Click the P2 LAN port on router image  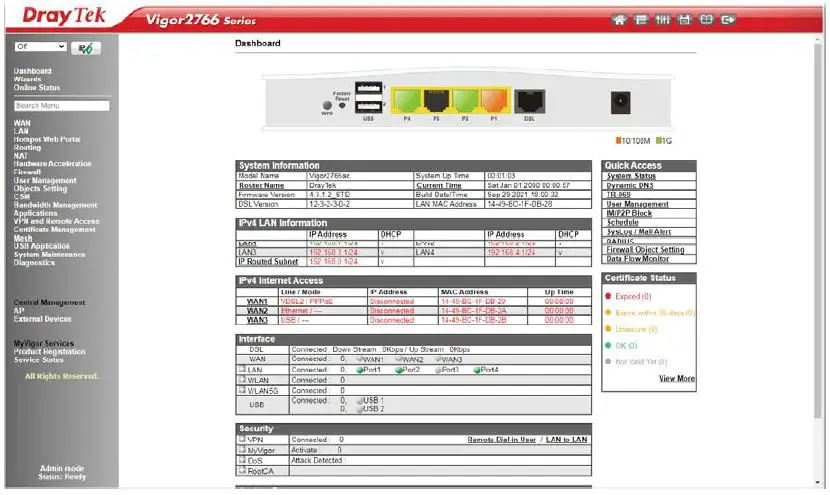(x=465, y=101)
